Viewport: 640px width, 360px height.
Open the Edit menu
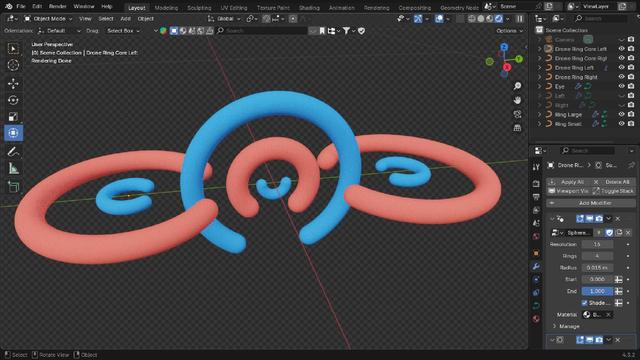pyautogui.click(x=37, y=7)
